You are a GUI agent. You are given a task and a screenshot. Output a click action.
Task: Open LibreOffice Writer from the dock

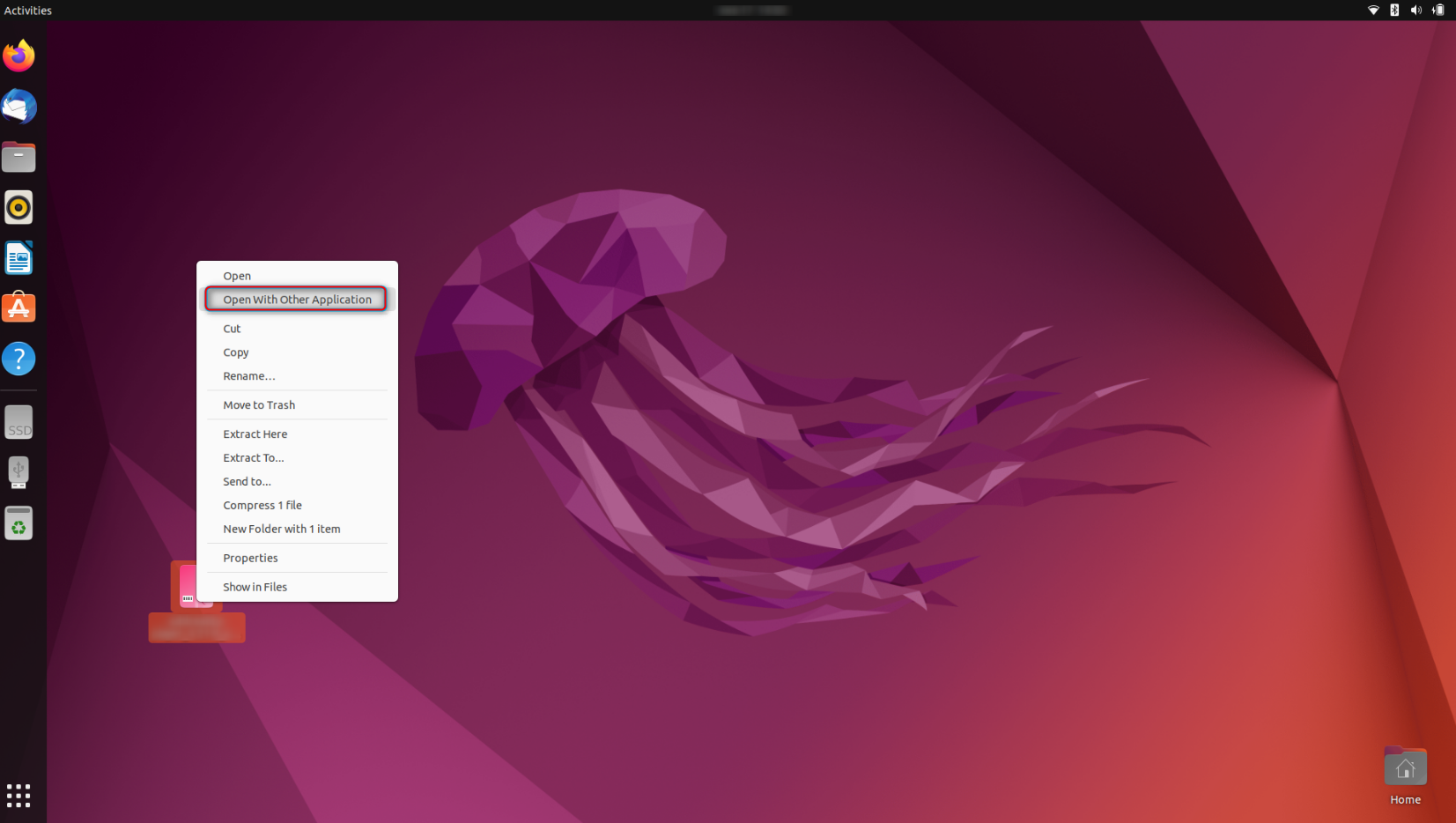click(18, 258)
